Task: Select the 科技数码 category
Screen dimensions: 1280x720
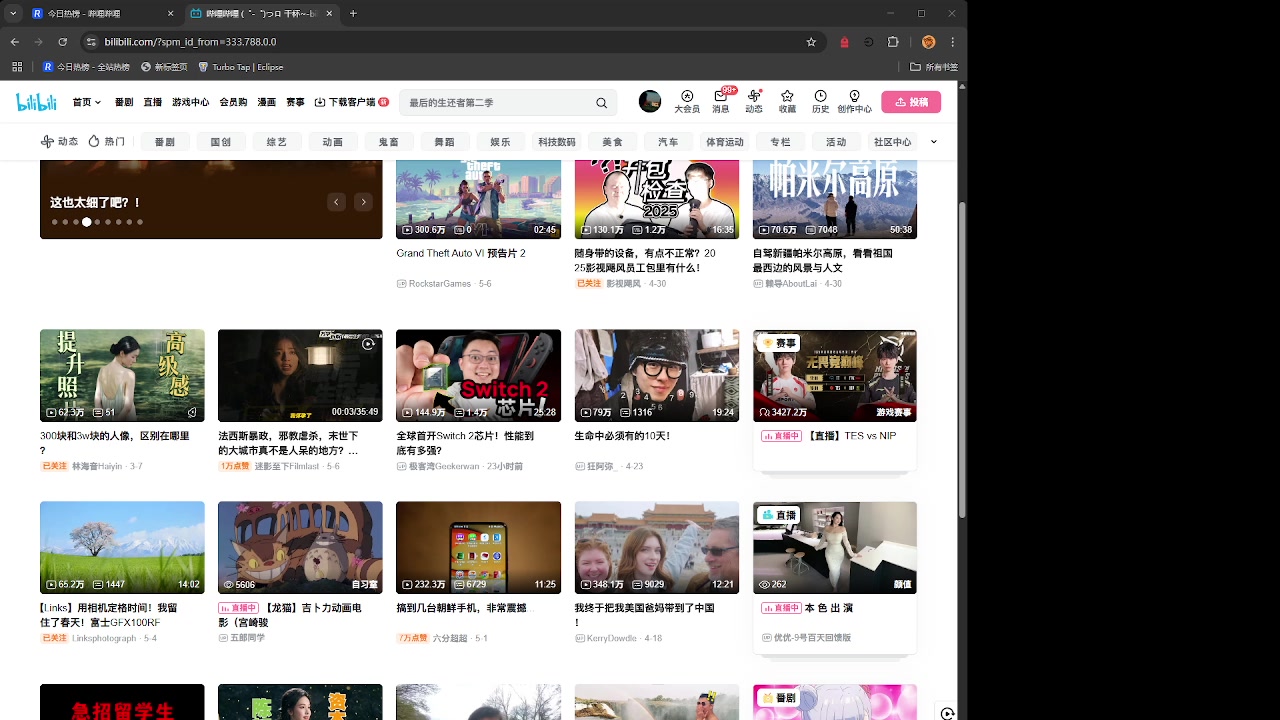Action: 557,142
